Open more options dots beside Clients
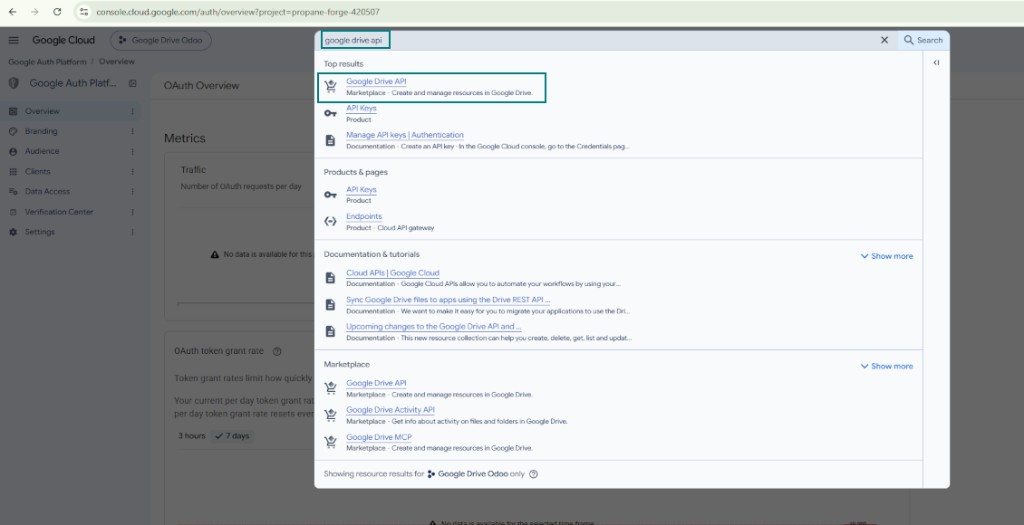The height and width of the screenshot is (525, 1024). click(133, 172)
